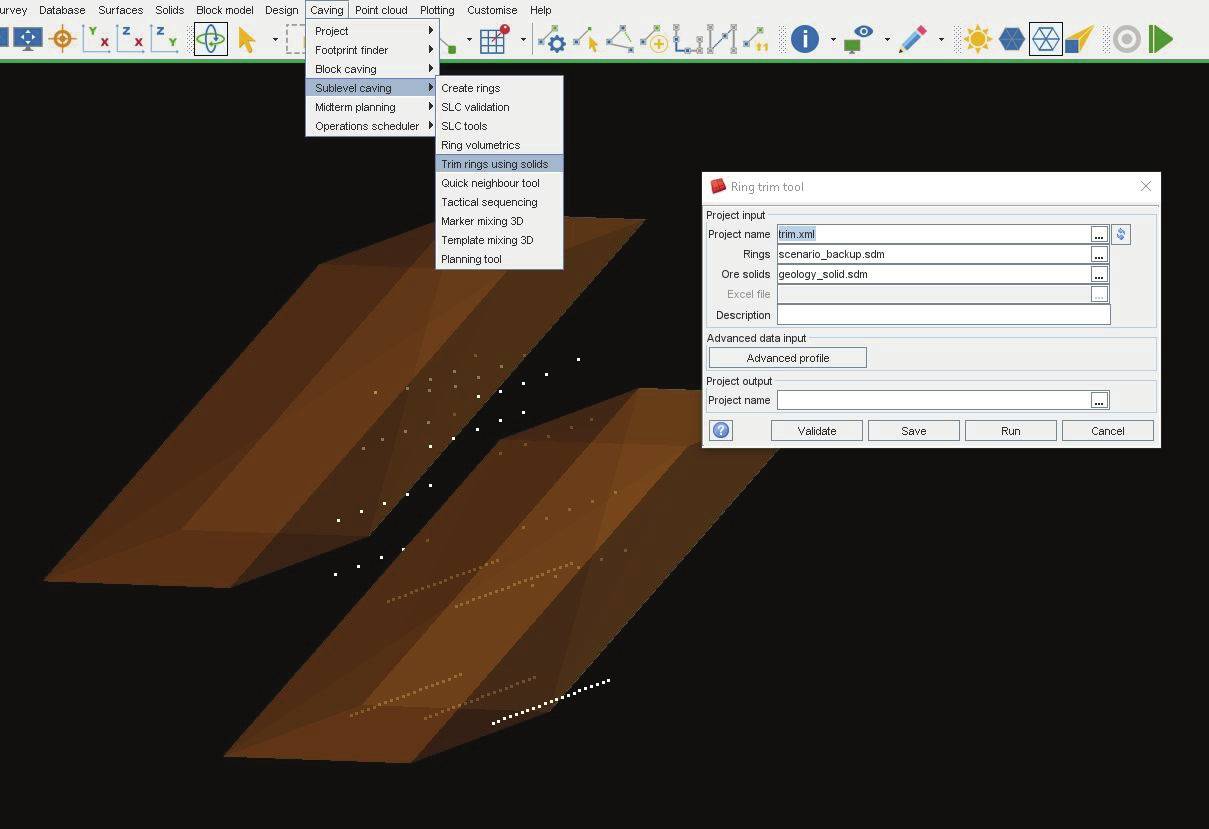
Task: Click the blue info identify icon
Action: click(x=804, y=39)
